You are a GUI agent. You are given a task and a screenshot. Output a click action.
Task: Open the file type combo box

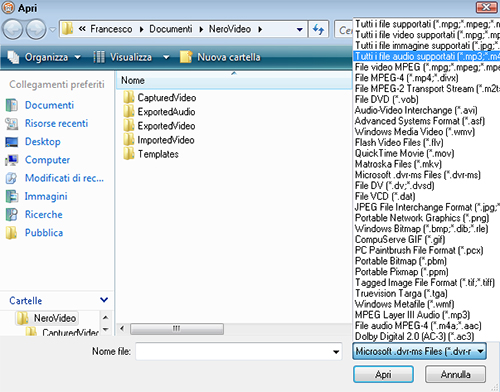420,351
